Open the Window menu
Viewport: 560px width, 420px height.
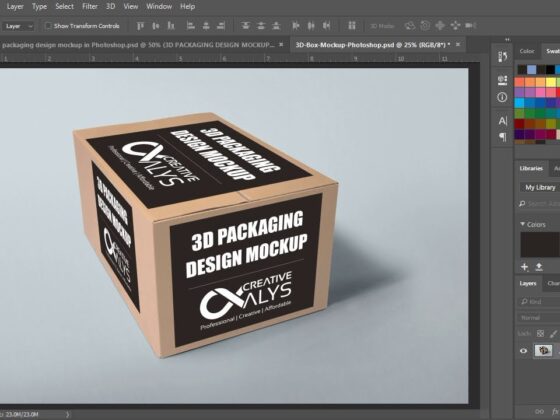pos(159,6)
